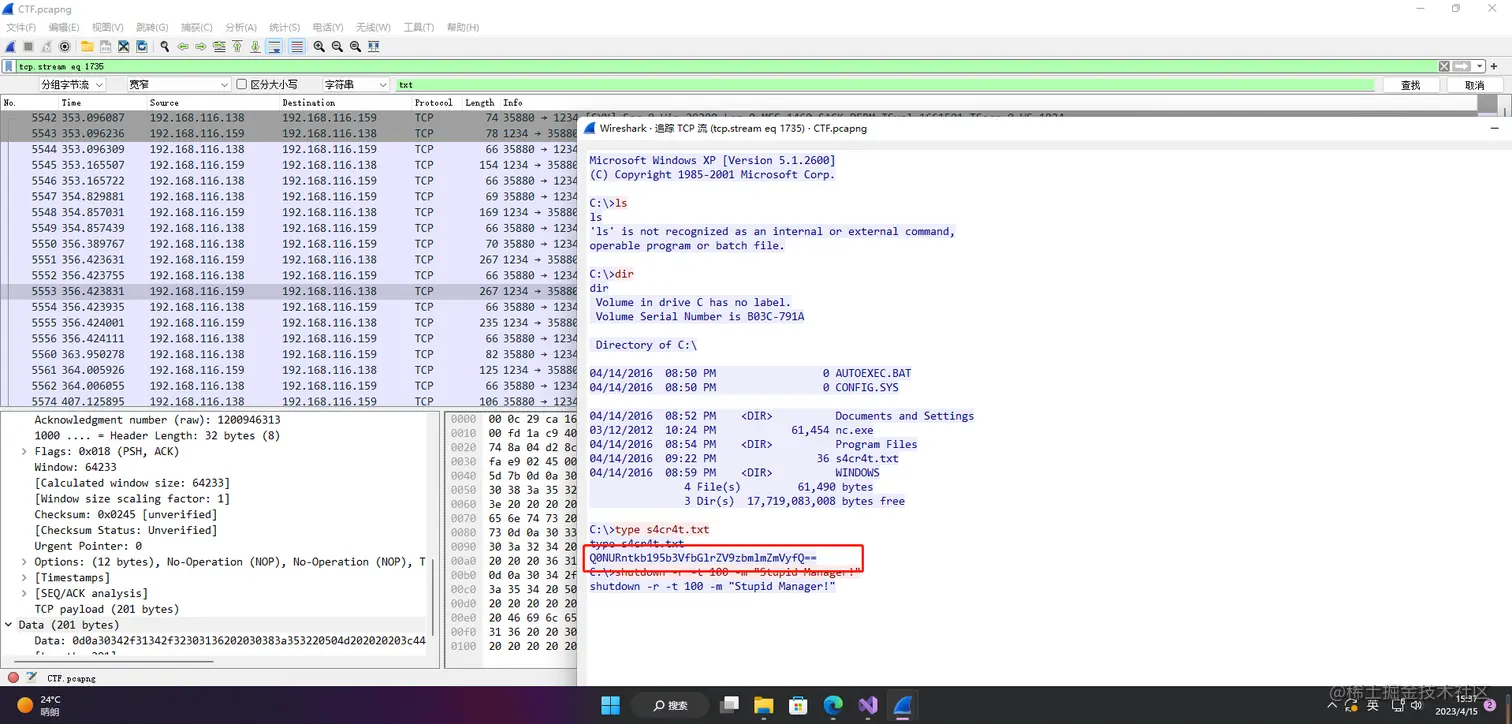Select packet row No. 5553
The image size is (1512, 724).
point(289,291)
